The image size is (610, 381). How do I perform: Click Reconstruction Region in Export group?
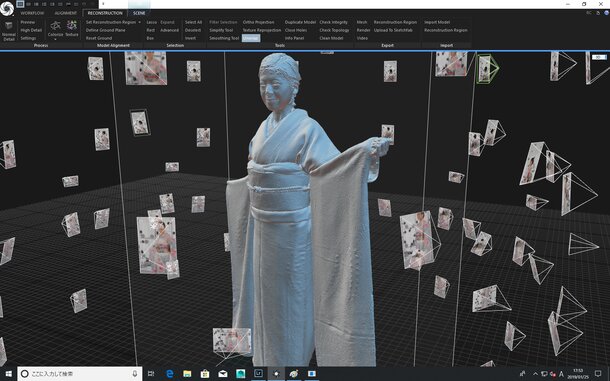pyautogui.click(x=395, y=22)
